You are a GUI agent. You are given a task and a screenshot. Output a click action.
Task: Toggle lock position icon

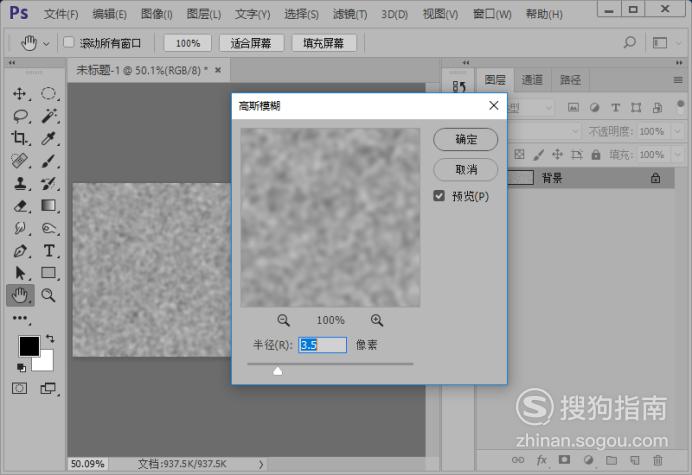(x=557, y=154)
